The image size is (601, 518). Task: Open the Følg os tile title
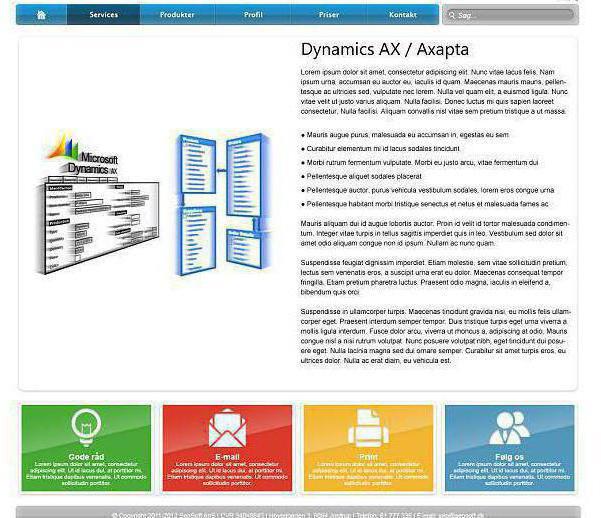509,457
